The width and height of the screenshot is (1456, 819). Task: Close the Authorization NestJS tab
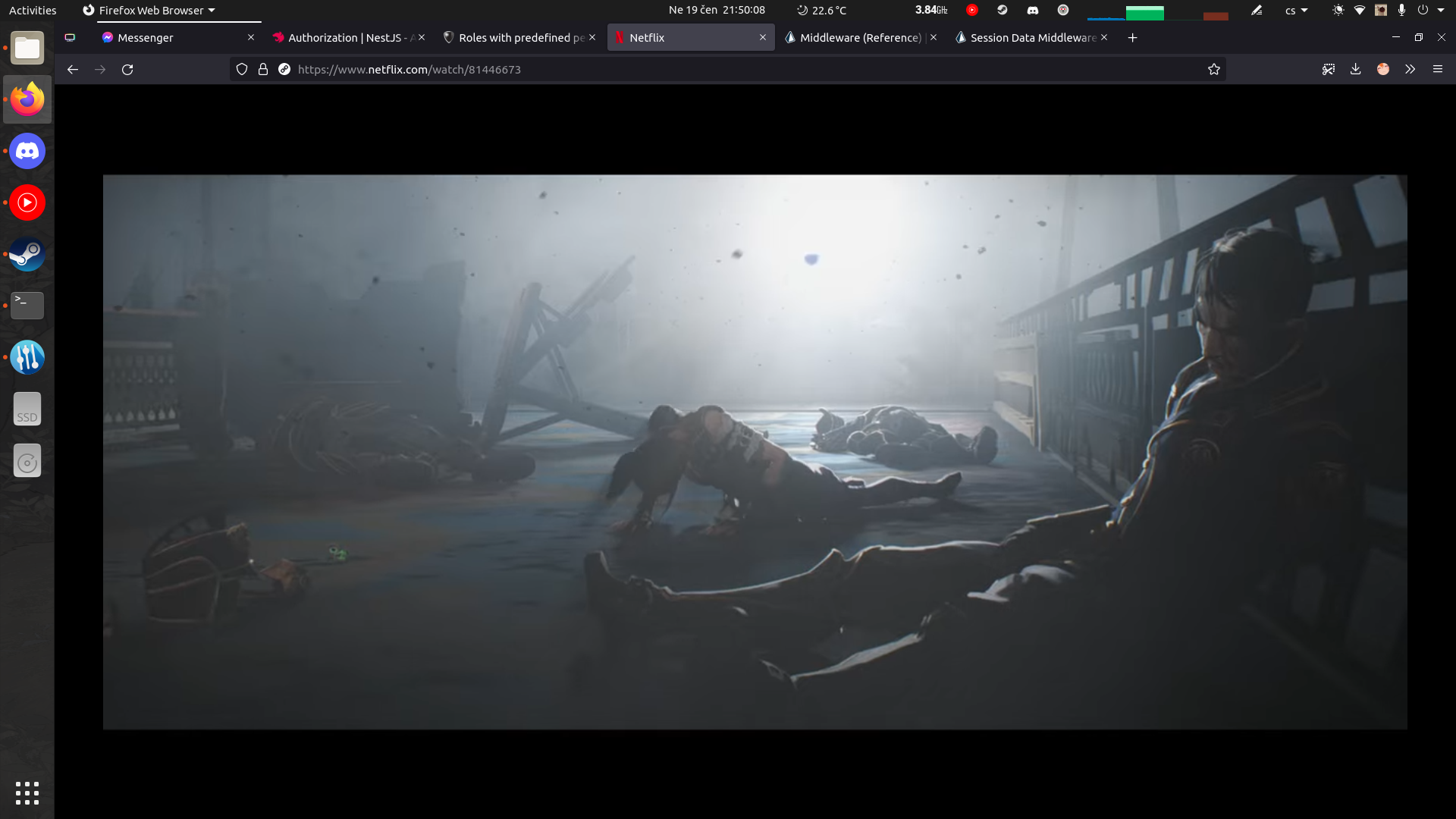tap(422, 37)
